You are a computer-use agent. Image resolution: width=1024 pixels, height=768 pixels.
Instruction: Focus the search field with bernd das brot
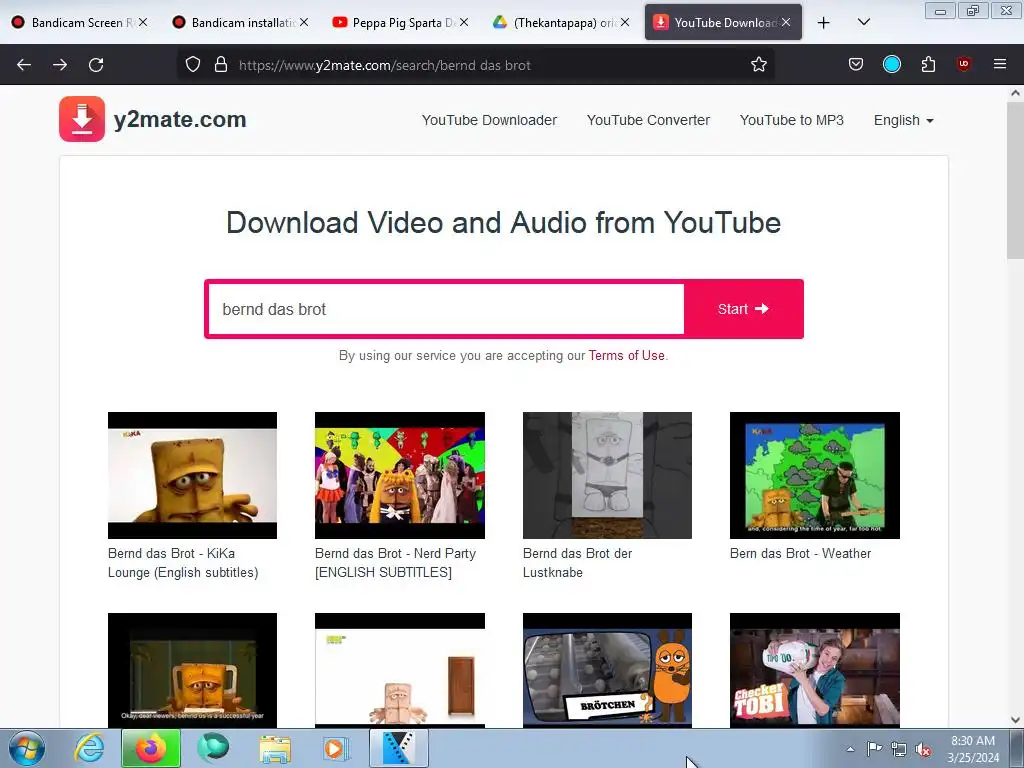(x=446, y=309)
